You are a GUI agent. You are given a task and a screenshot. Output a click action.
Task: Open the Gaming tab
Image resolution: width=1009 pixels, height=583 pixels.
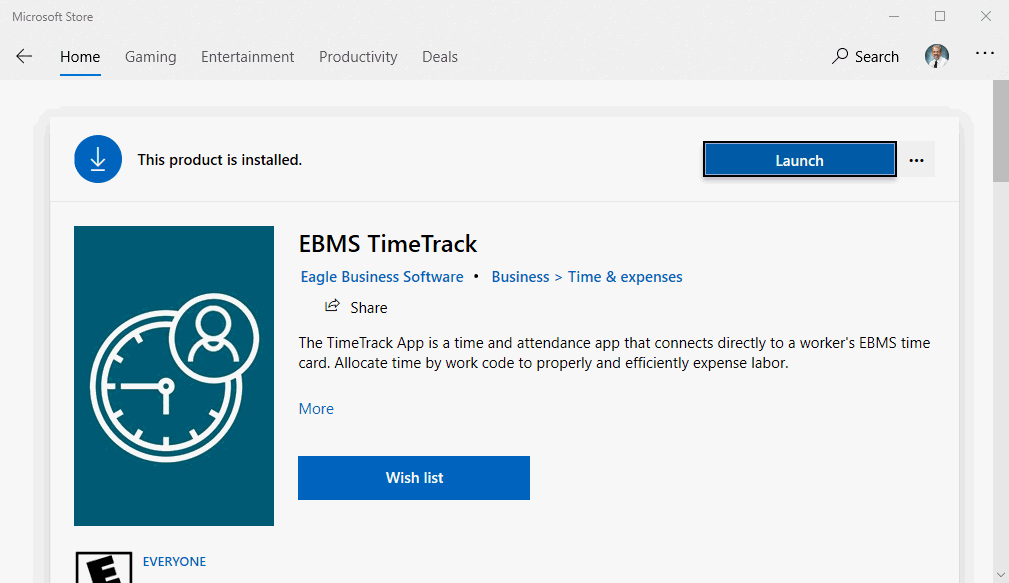click(x=150, y=57)
